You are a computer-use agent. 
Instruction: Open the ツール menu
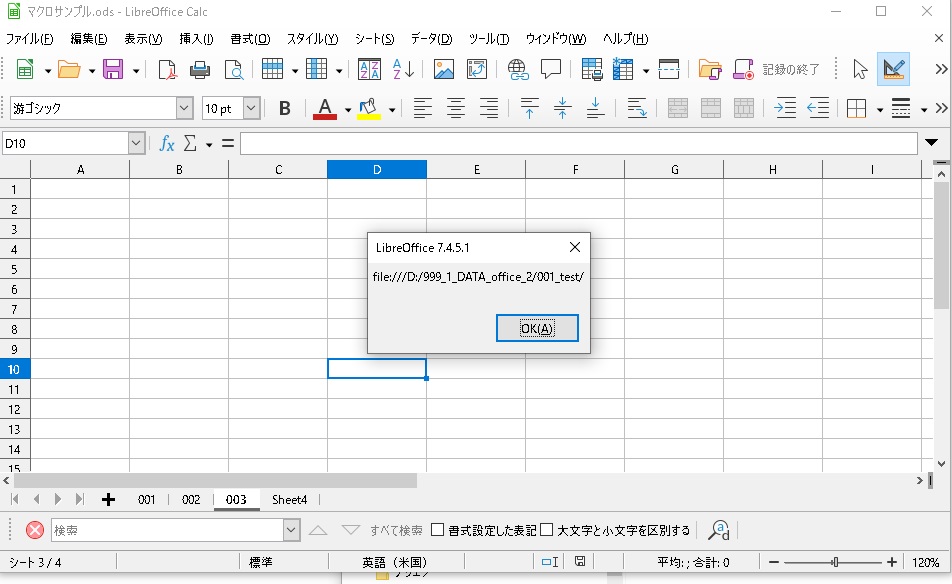click(489, 39)
